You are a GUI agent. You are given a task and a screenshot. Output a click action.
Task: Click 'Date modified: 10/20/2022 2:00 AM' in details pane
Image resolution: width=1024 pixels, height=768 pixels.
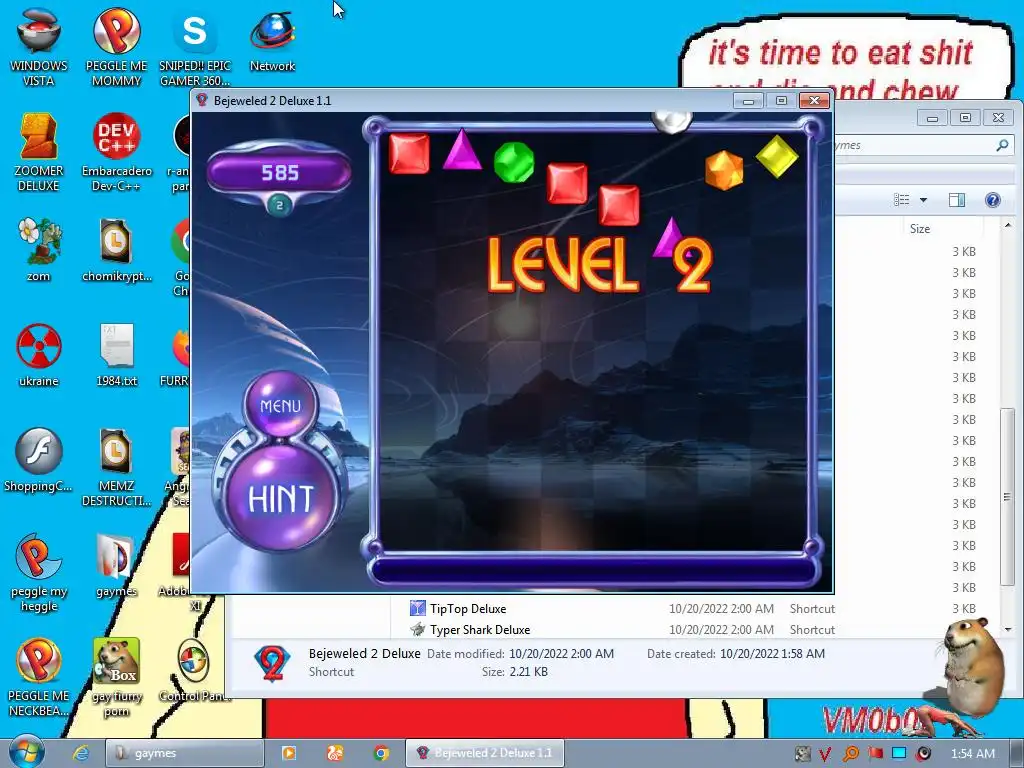pyautogui.click(x=520, y=654)
